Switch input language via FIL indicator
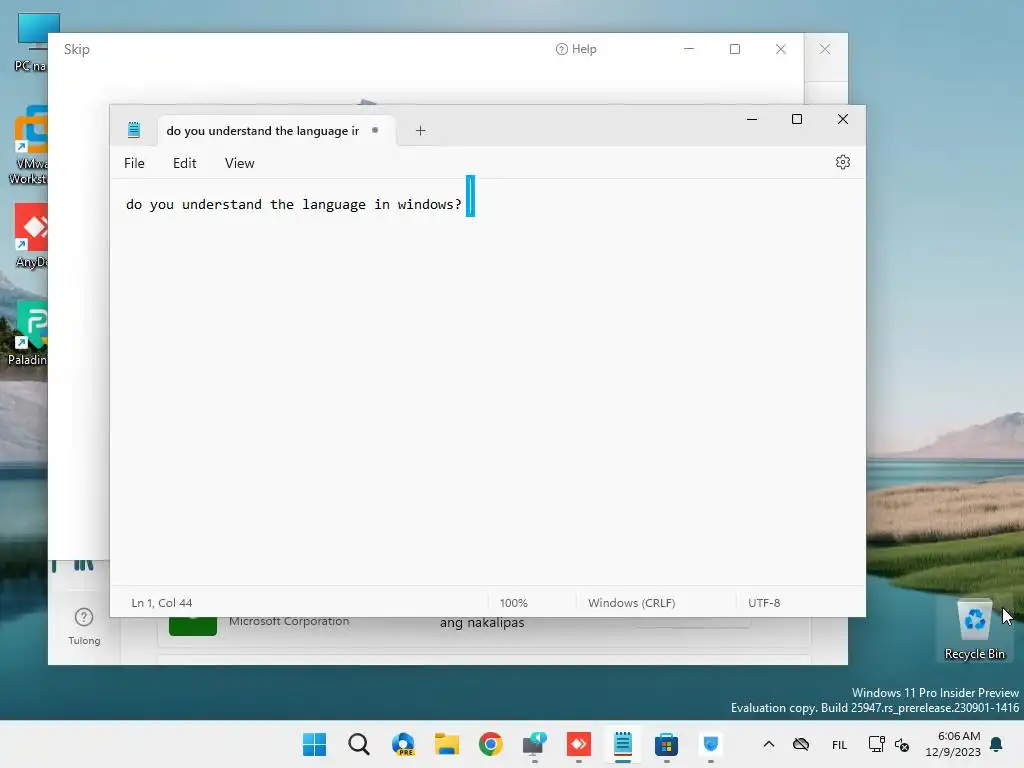The width and height of the screenshot is (1024, 768). (839, 744)
